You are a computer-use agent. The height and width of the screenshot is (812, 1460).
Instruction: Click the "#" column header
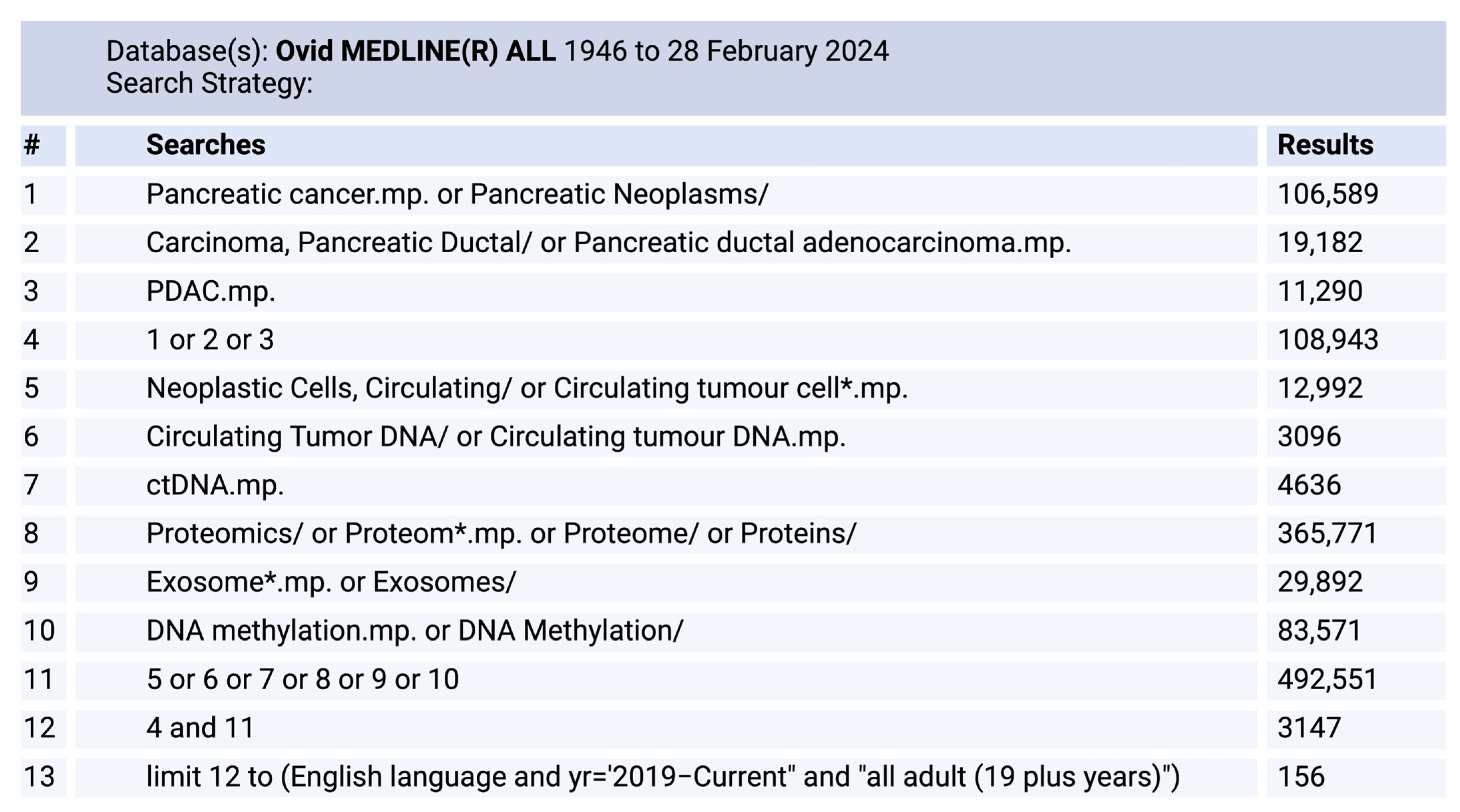[32, 145]
